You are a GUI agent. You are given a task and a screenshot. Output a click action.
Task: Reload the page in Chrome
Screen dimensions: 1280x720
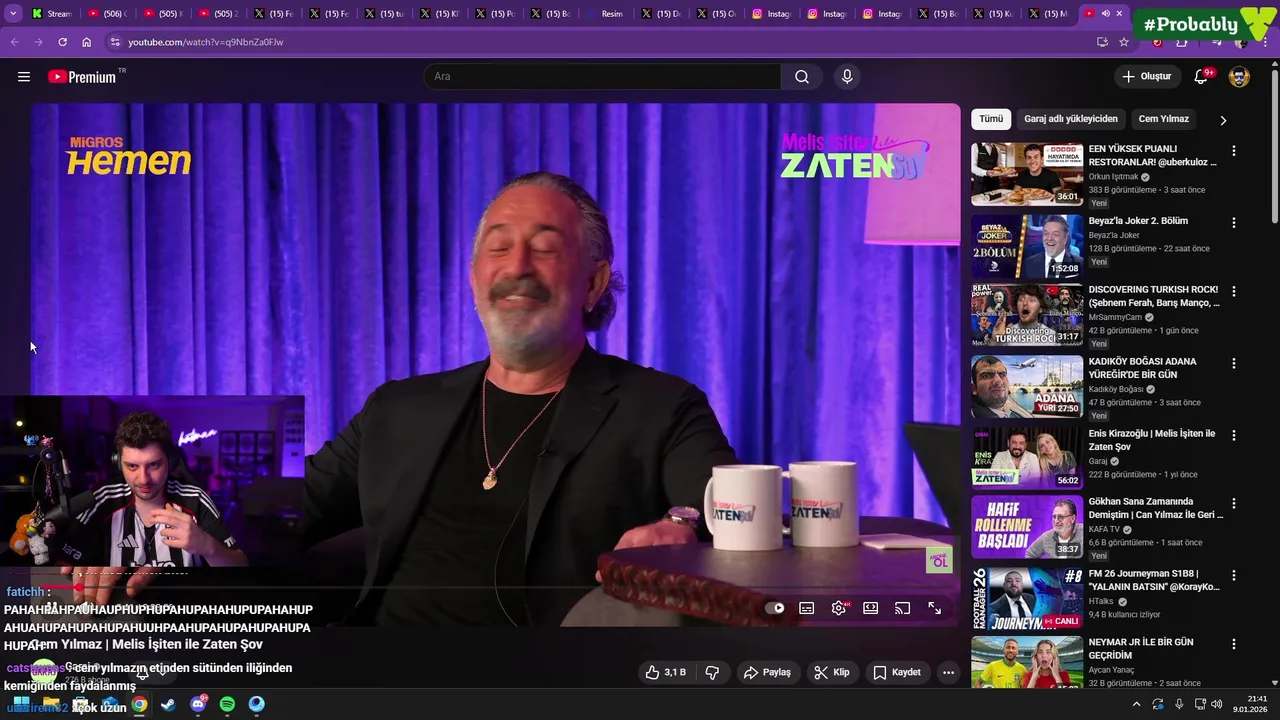click(x=62, y=42)
